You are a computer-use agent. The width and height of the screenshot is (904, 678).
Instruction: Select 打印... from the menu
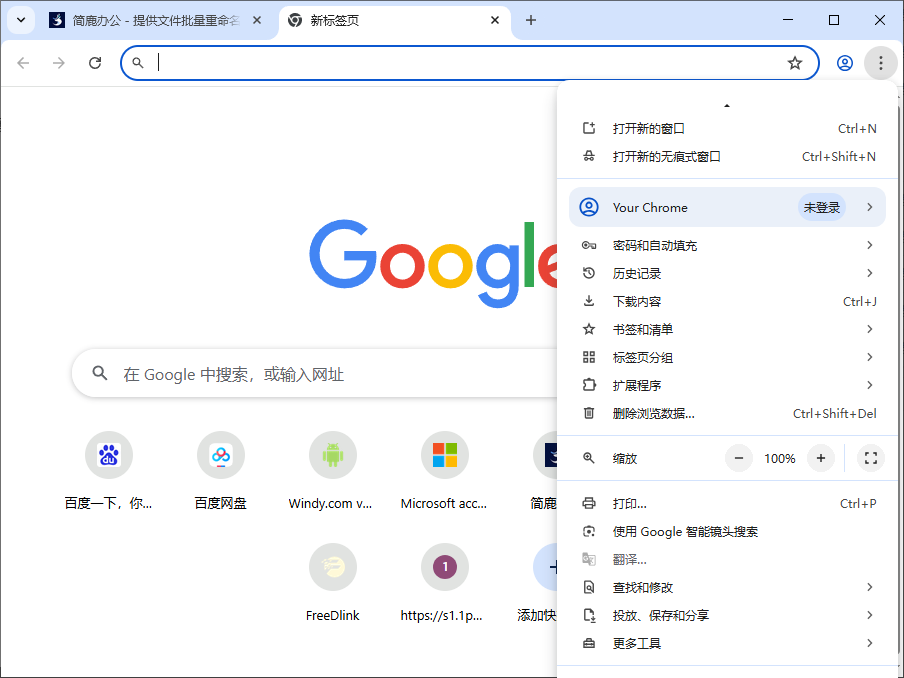coord(632,503)
